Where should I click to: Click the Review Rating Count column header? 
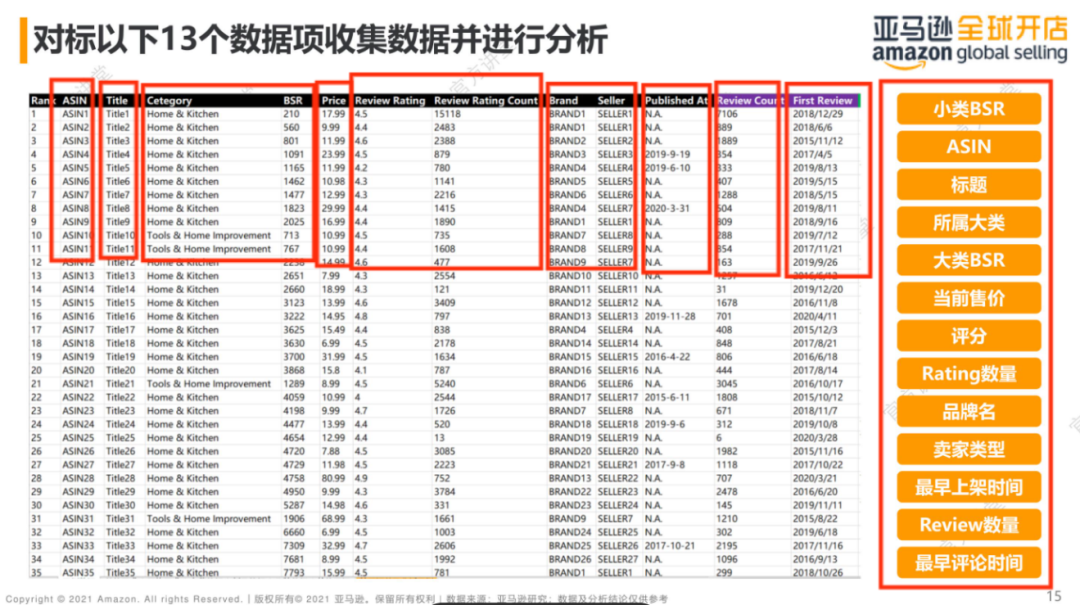486,101
